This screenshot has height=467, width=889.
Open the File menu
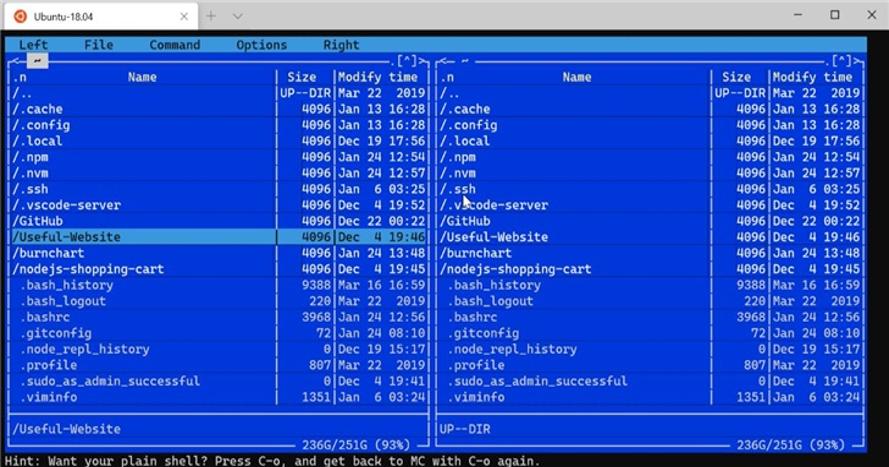[x=99, y=45]
